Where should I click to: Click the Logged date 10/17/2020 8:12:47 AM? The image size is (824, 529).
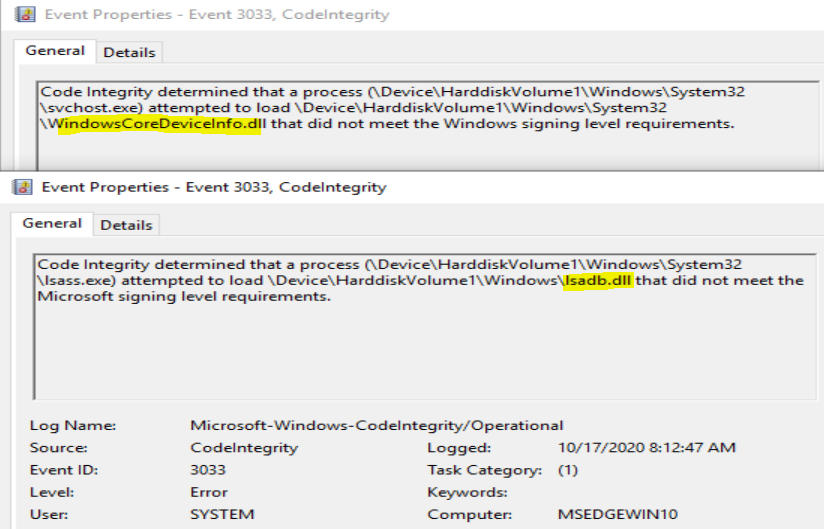tap(646, 448)
